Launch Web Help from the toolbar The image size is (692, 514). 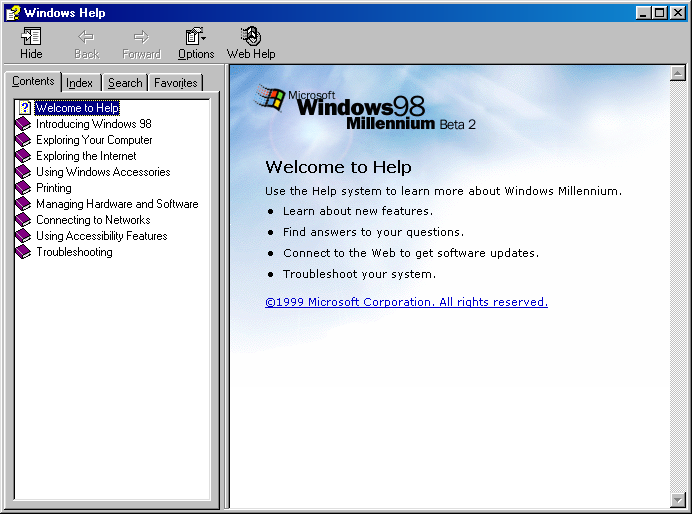[250, 37]
